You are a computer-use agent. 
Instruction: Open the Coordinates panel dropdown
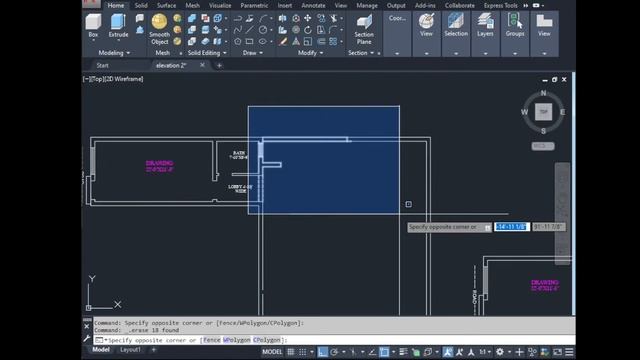pyautogui.click(x=397, y=53)
